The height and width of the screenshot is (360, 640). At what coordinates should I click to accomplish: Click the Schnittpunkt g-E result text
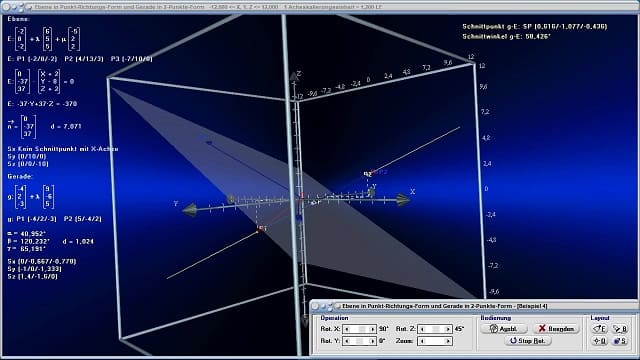pyautogui.click(x=534, y=27)
